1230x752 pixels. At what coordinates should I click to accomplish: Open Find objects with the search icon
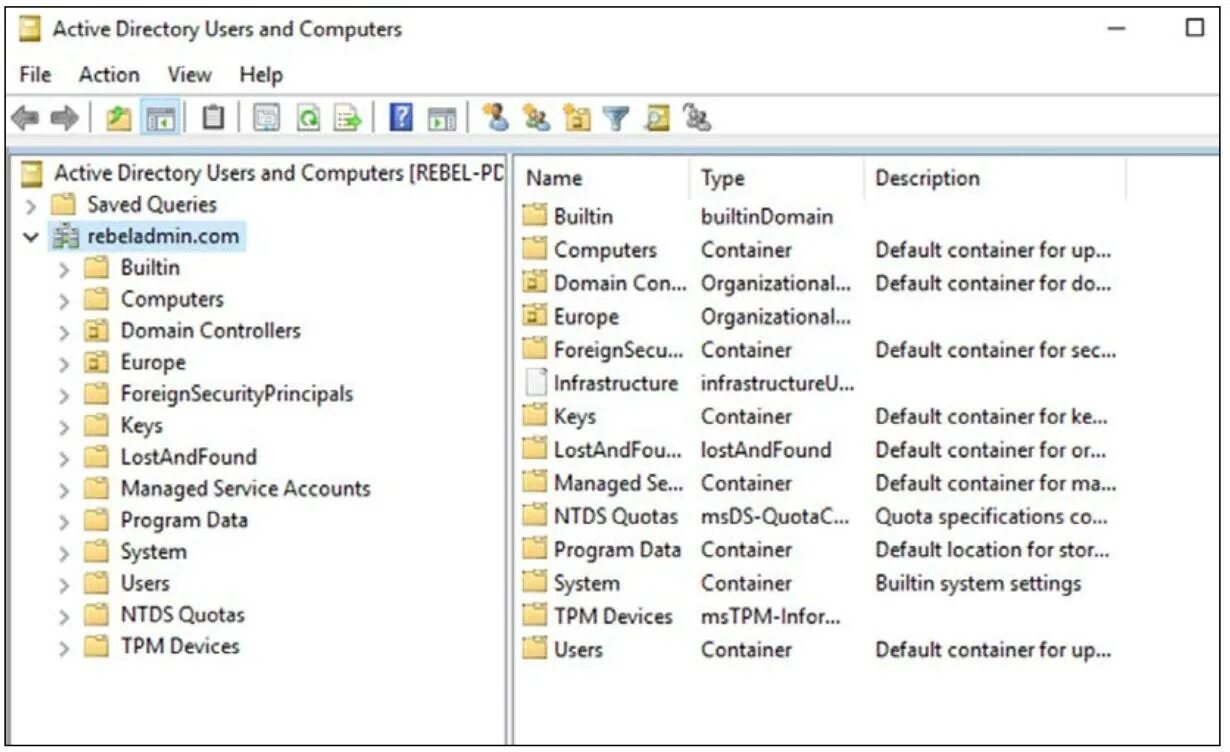657,118
